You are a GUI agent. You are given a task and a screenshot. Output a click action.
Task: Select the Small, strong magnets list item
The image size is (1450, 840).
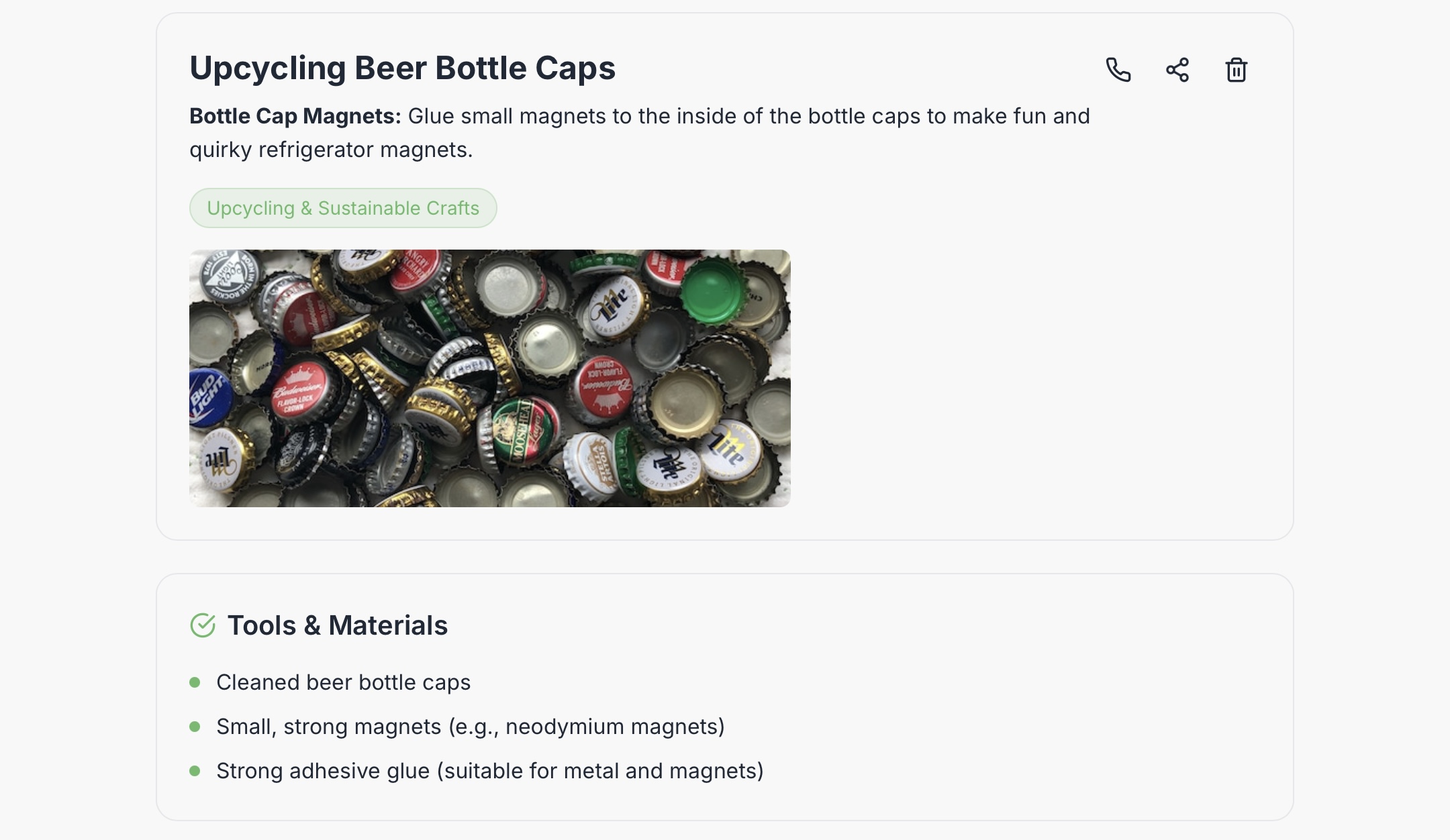click(x=470, y=727)
